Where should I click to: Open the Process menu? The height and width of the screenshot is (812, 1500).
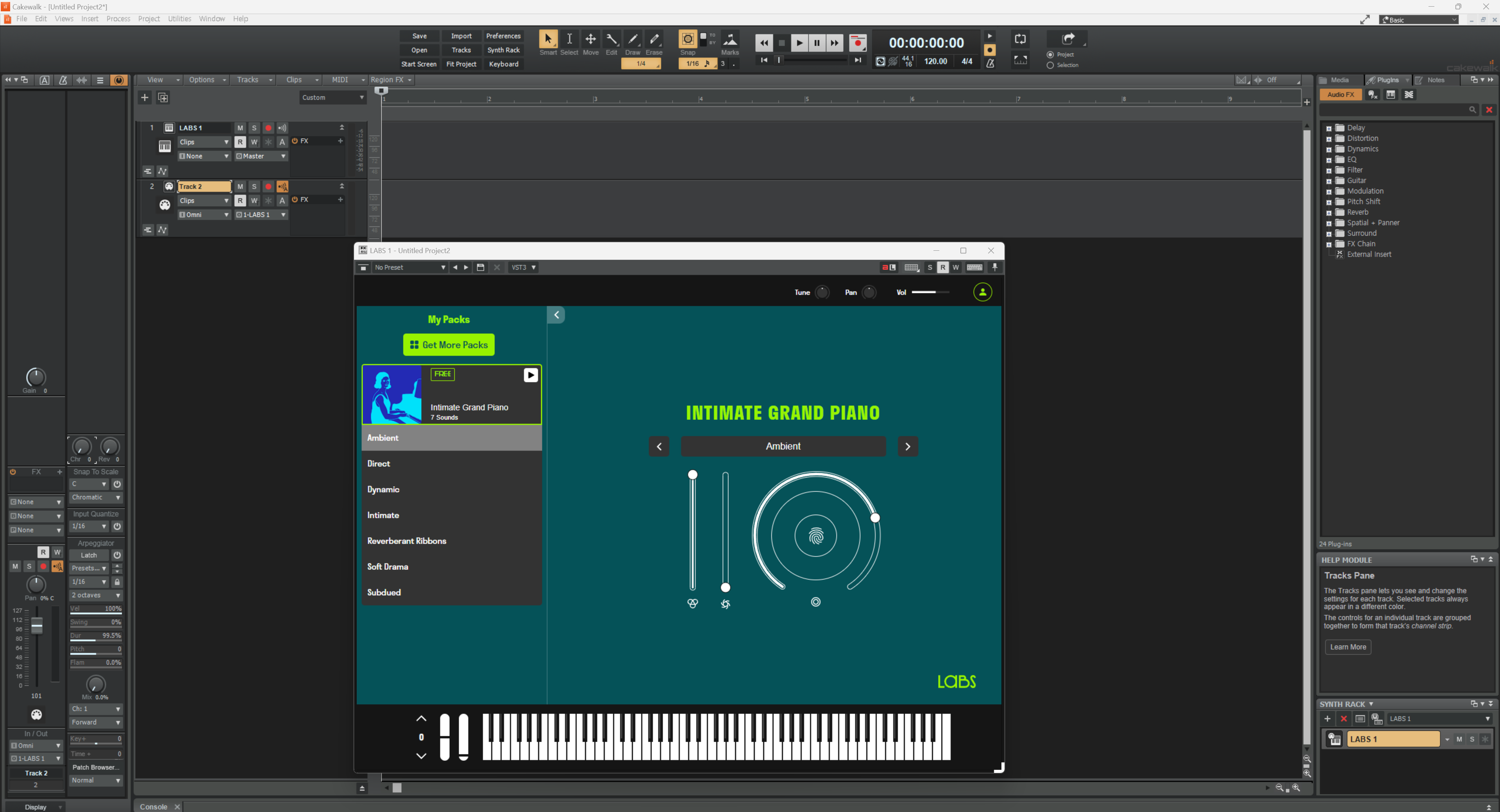tap(118, 19)
